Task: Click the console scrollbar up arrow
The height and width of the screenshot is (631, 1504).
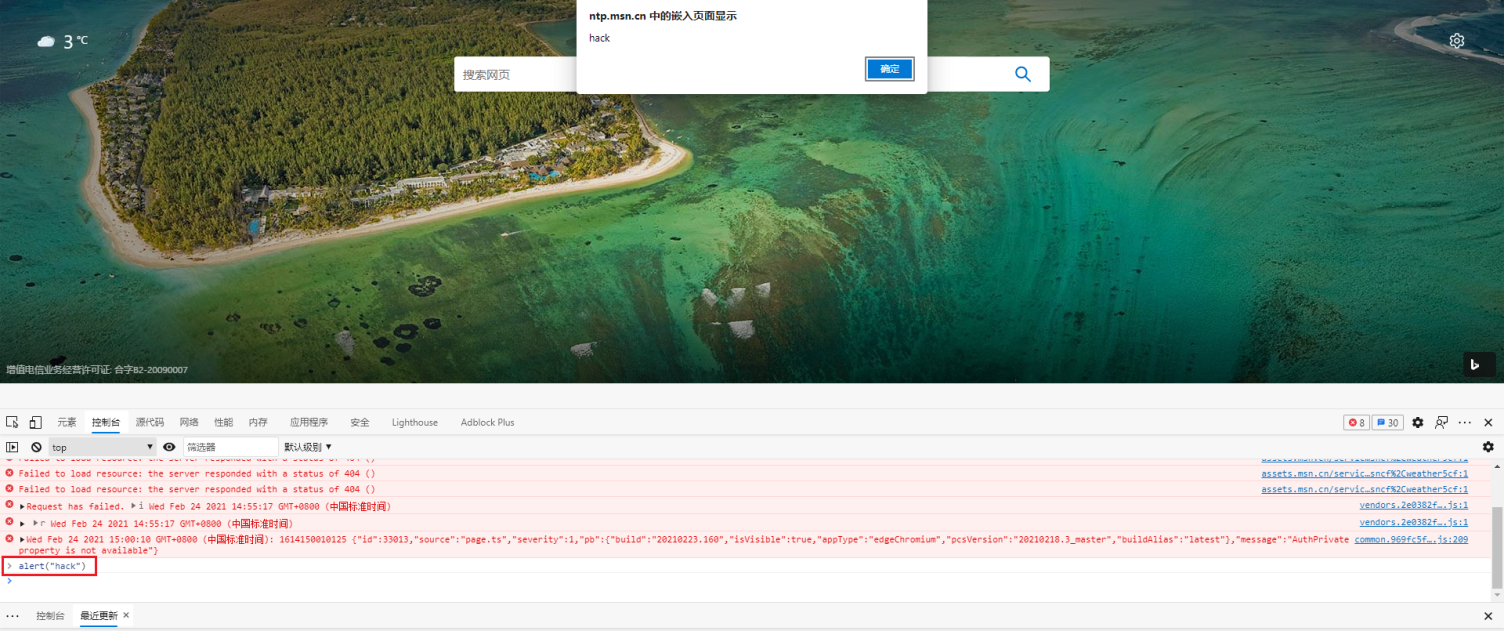Action: pyautogui.click(x=1497, y=465)
